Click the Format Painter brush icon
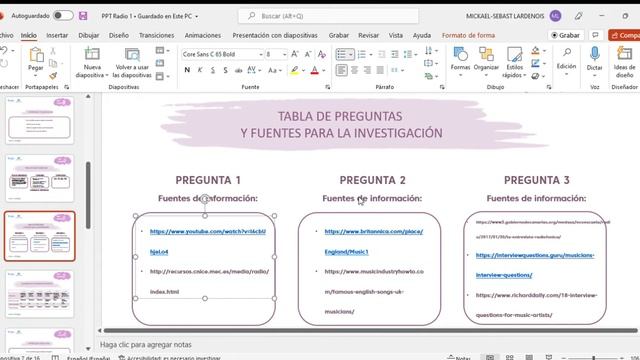Screen dimensions: 640x360 [x=53, y=76]
